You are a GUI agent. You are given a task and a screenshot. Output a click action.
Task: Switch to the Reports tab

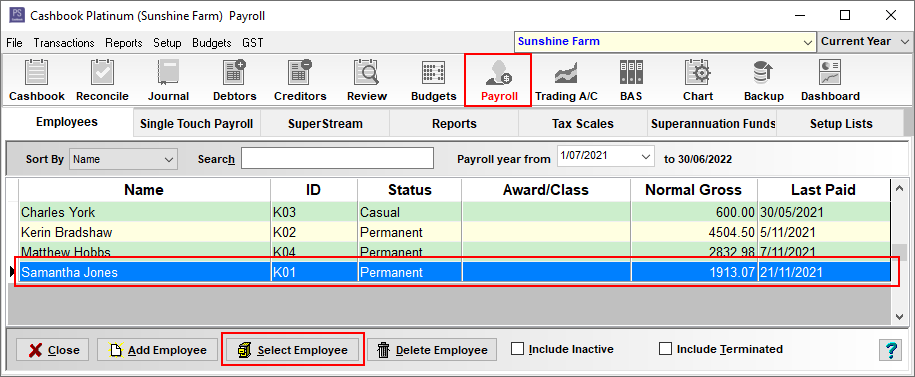[454, 124]
